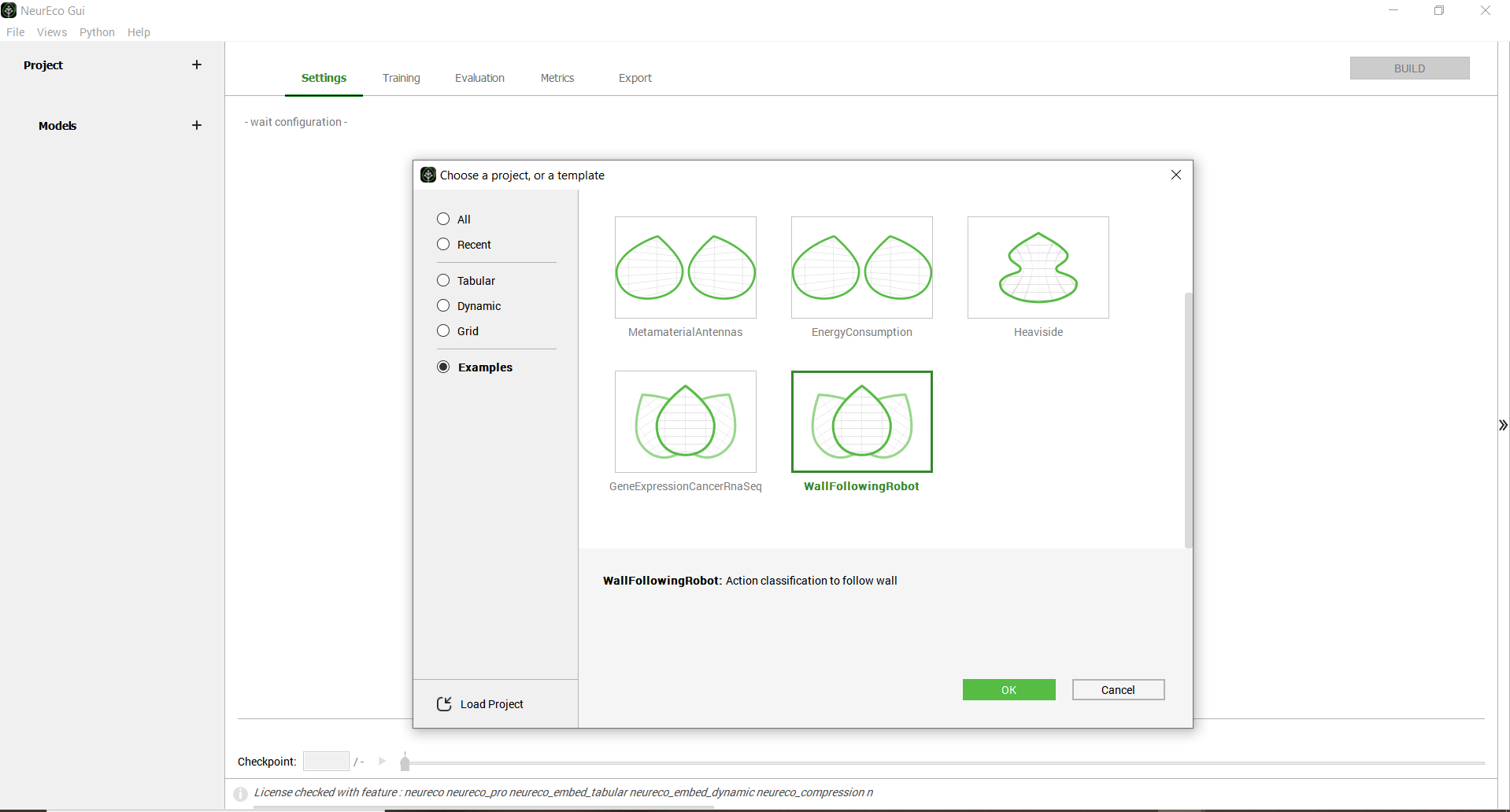Click the Project heading in sidebar
The image size is (1510, 812).
tap(43, 65)
